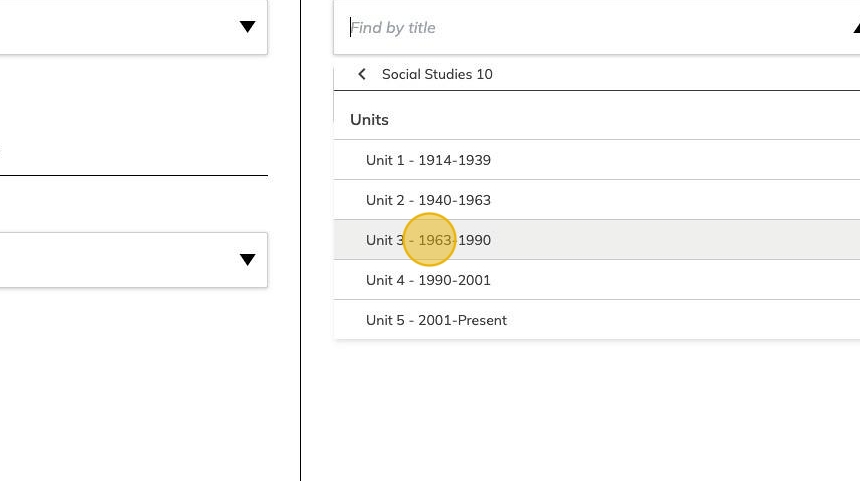Click the back chevron beside Social Studies 10
The image size is (860, 481).
pyautogui.click(x=362, y=74)
